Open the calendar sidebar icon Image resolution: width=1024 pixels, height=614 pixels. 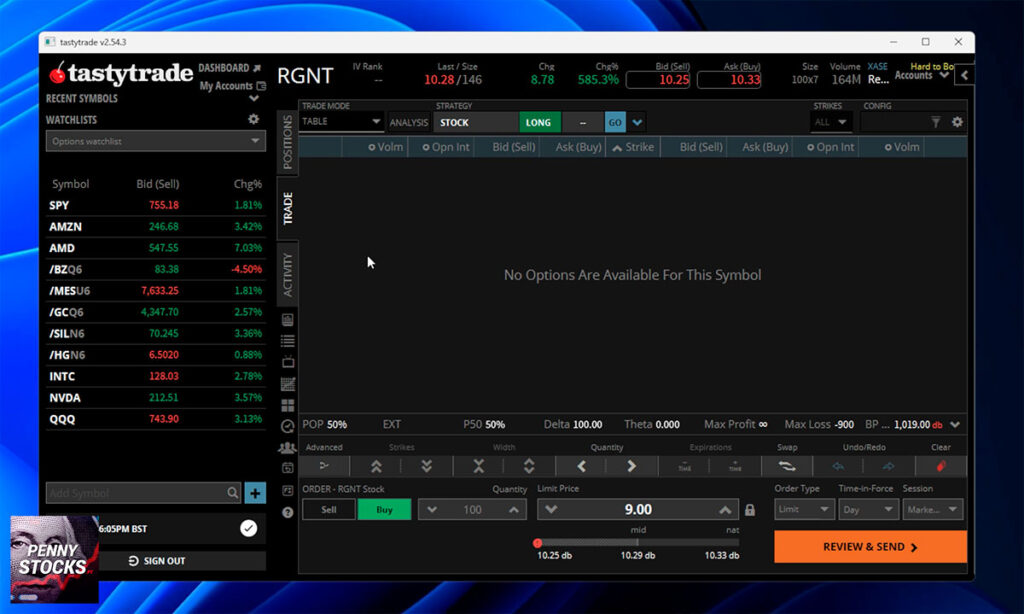pos(287,468)
